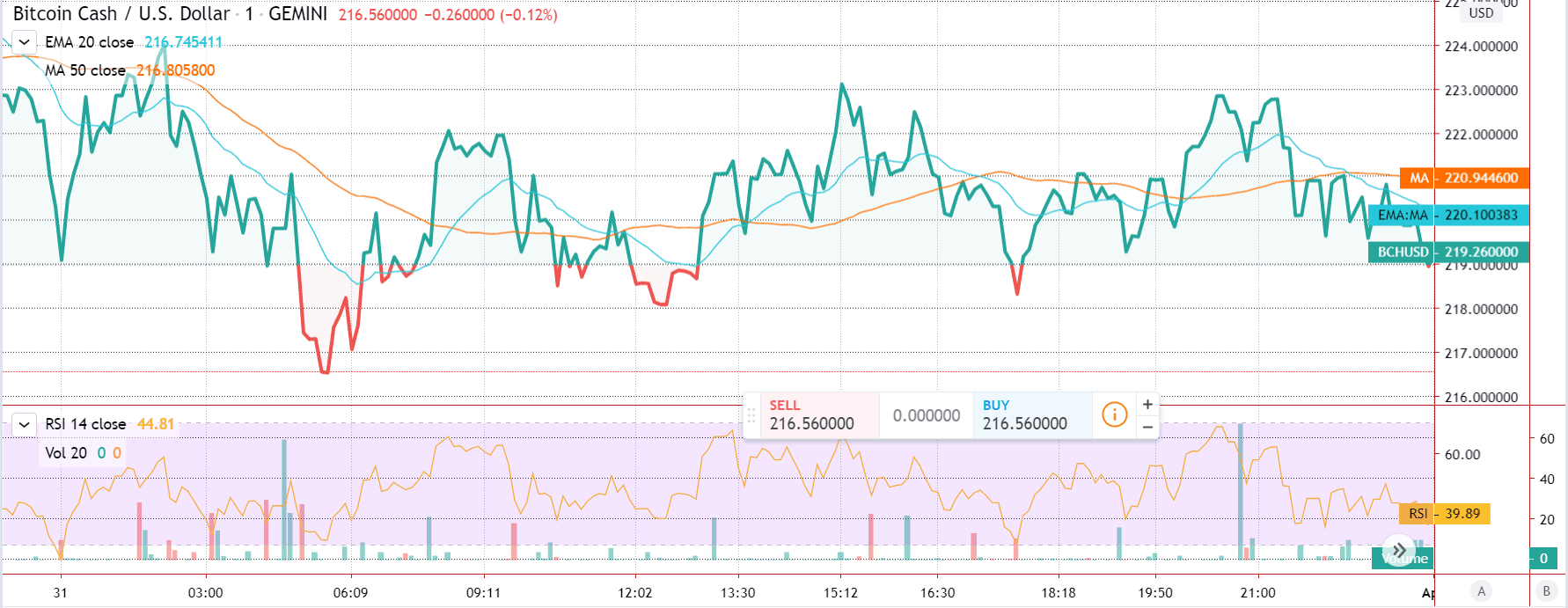The image size is (1568, 608).
Task: Click the green 0 volume scale label
Action: [x=1543, y=558]
